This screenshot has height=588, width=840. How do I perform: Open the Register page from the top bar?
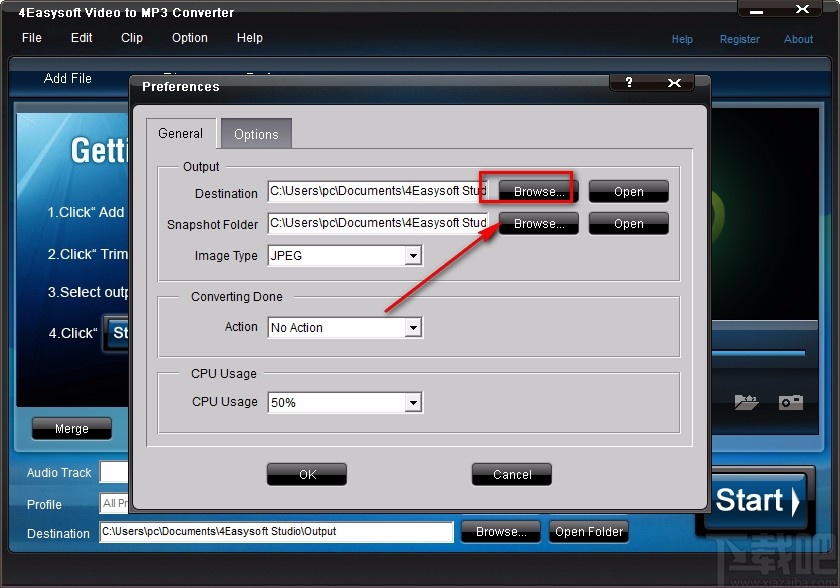click(x=740, y=39)
